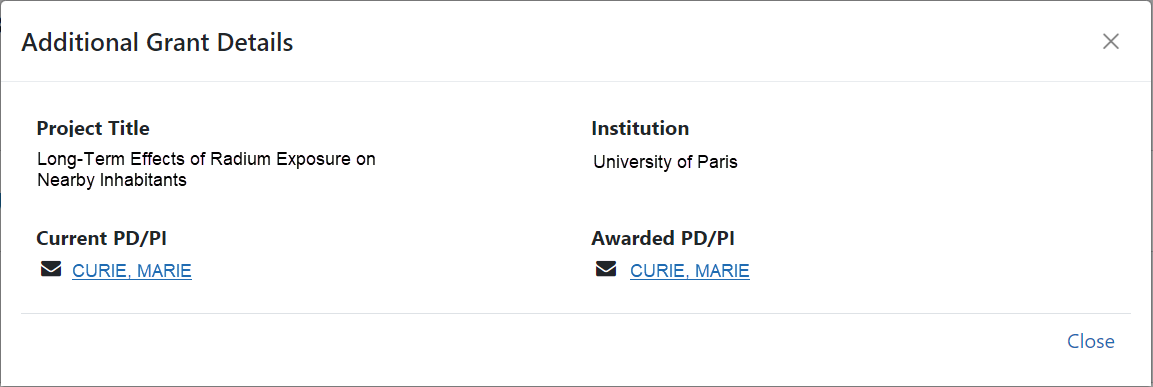The width and height of the screenshot is (1153, 387).
Task: Click the Project Title label
Action: pyautogui.click(x=93, y=129)
